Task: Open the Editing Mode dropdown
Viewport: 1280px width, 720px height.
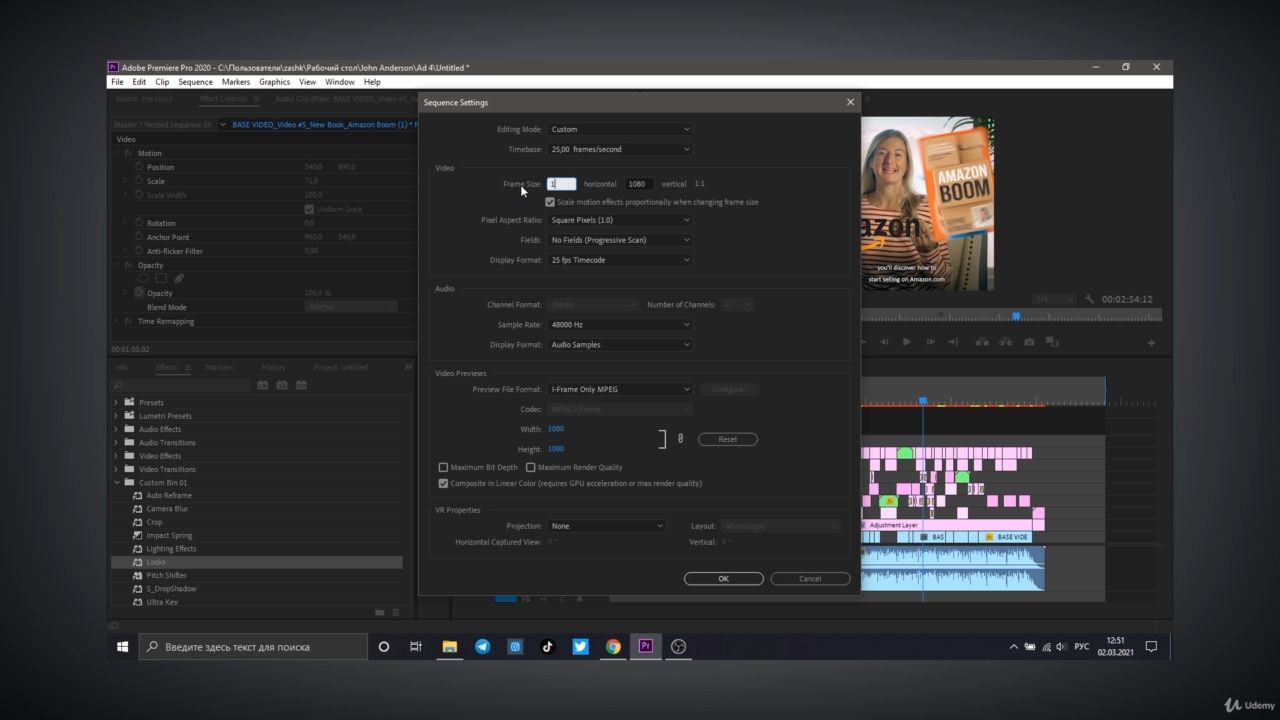Action: tap(620, 129)
